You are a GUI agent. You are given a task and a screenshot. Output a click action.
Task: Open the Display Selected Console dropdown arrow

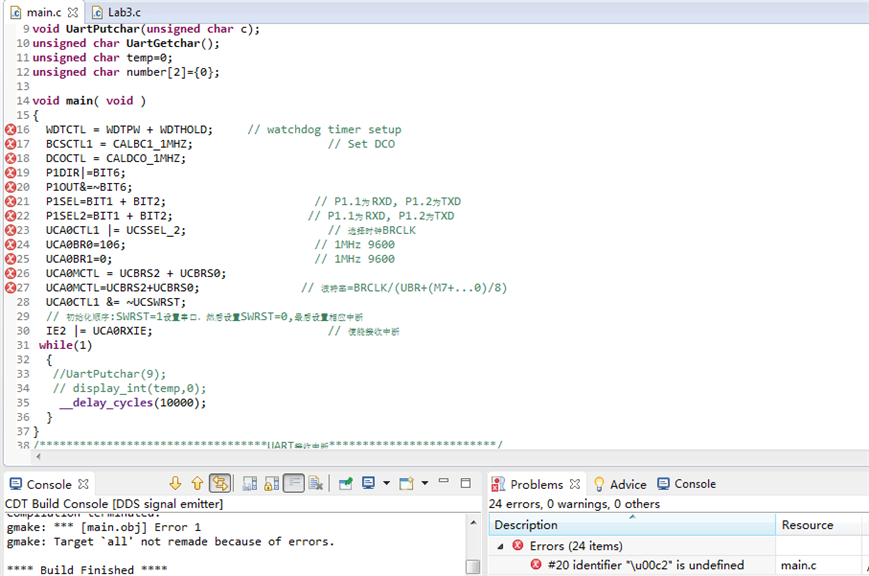tap(386, 484)
